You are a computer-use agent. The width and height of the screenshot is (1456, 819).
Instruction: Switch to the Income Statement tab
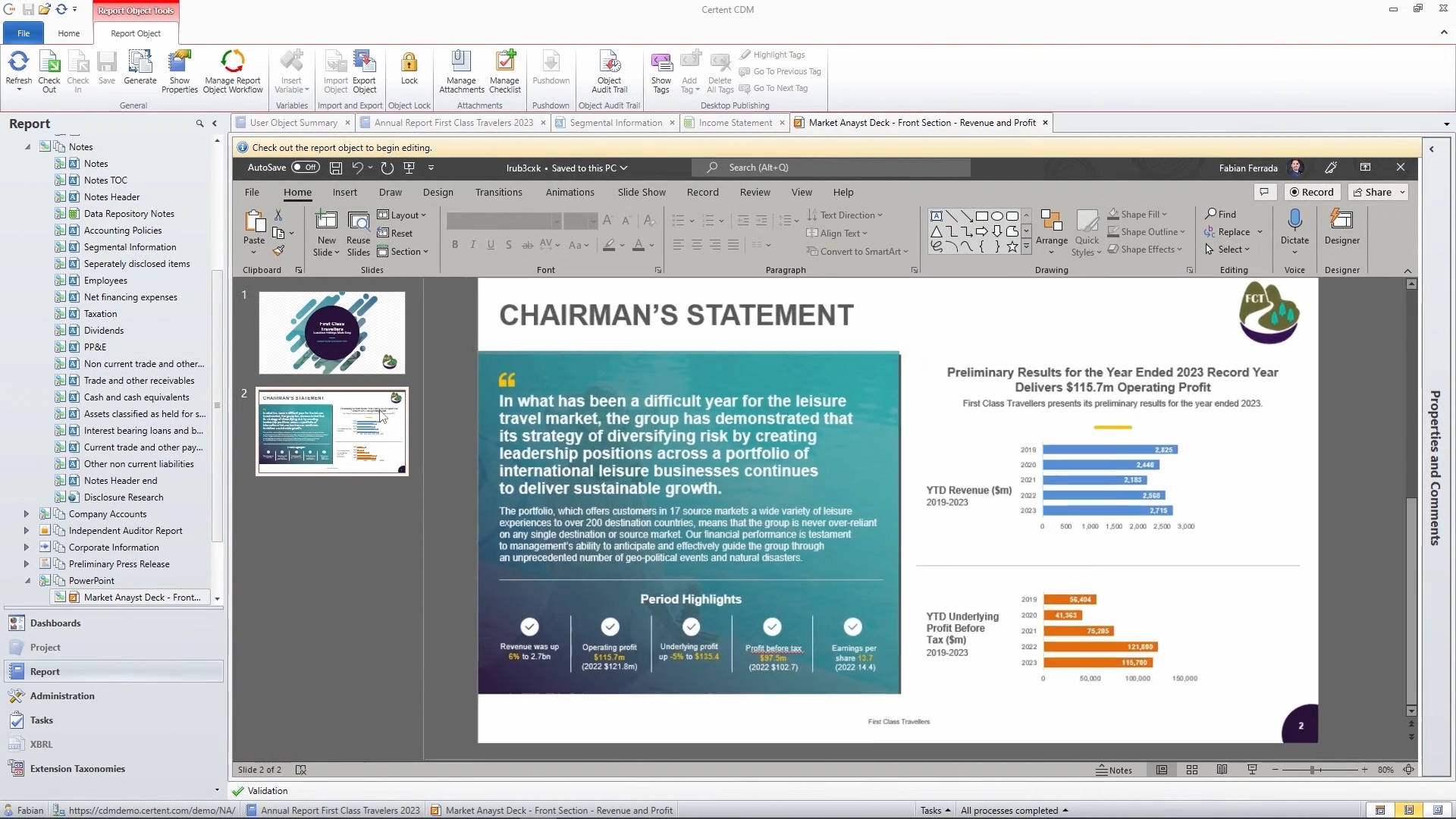[x=735, y=123]
